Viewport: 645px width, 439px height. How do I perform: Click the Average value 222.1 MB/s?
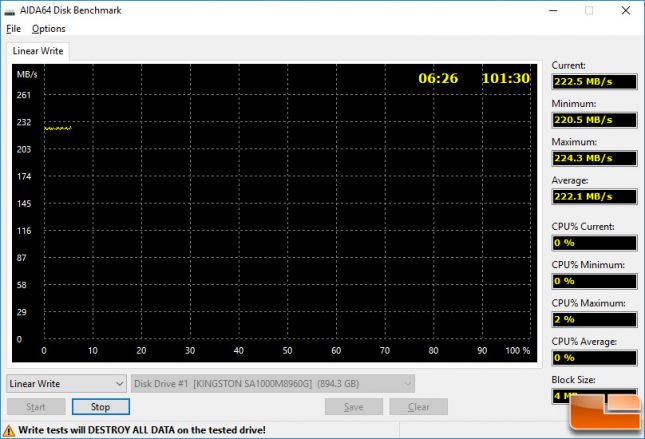594,196
